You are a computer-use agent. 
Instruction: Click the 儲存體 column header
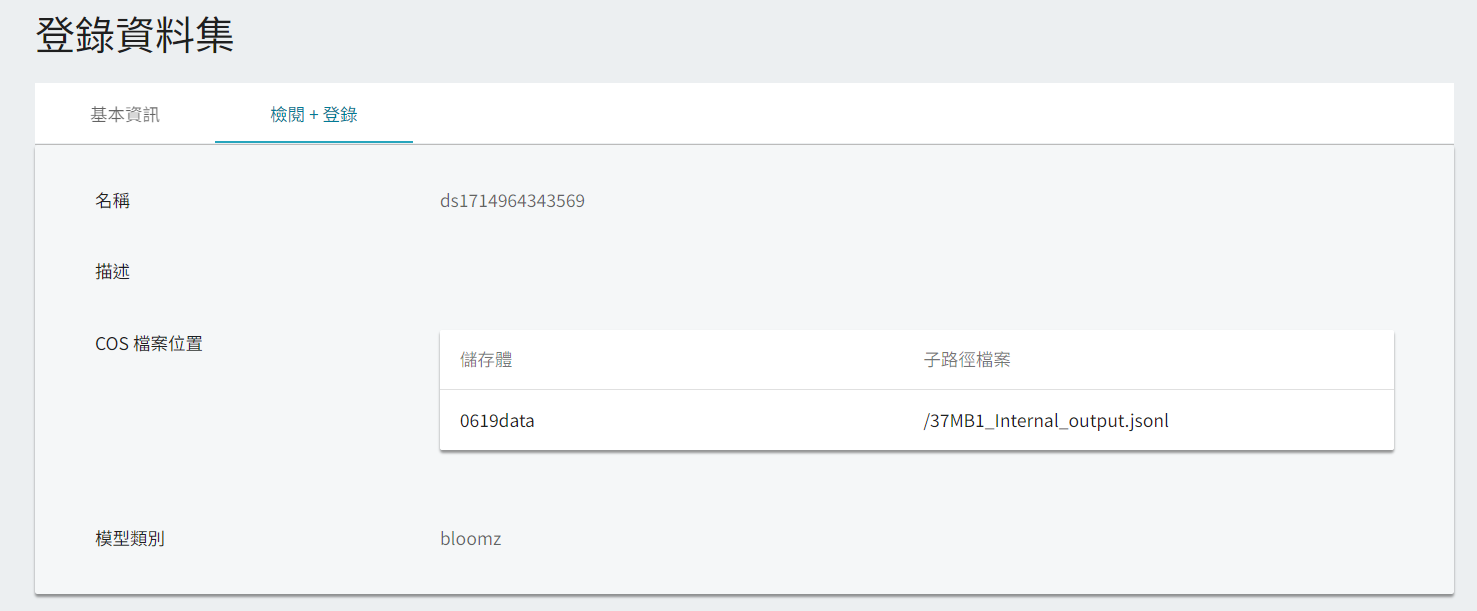click(486, 360)
